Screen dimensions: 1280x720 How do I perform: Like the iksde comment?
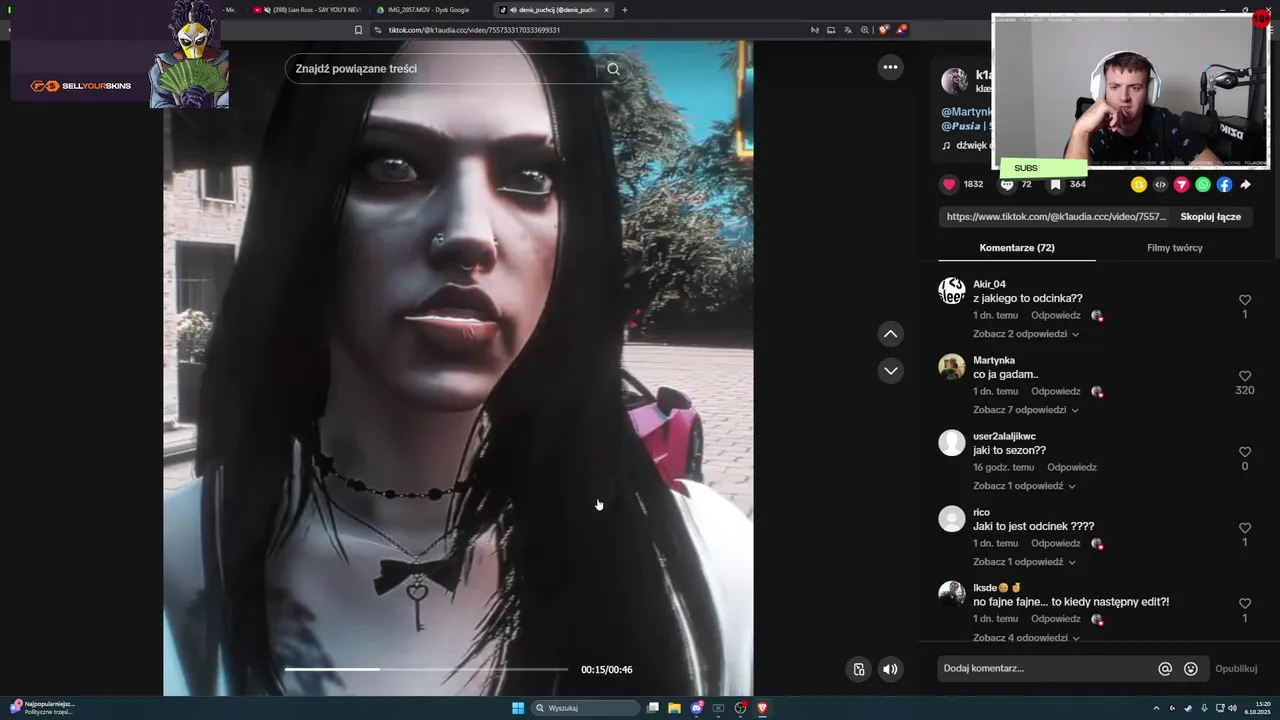1245,604
